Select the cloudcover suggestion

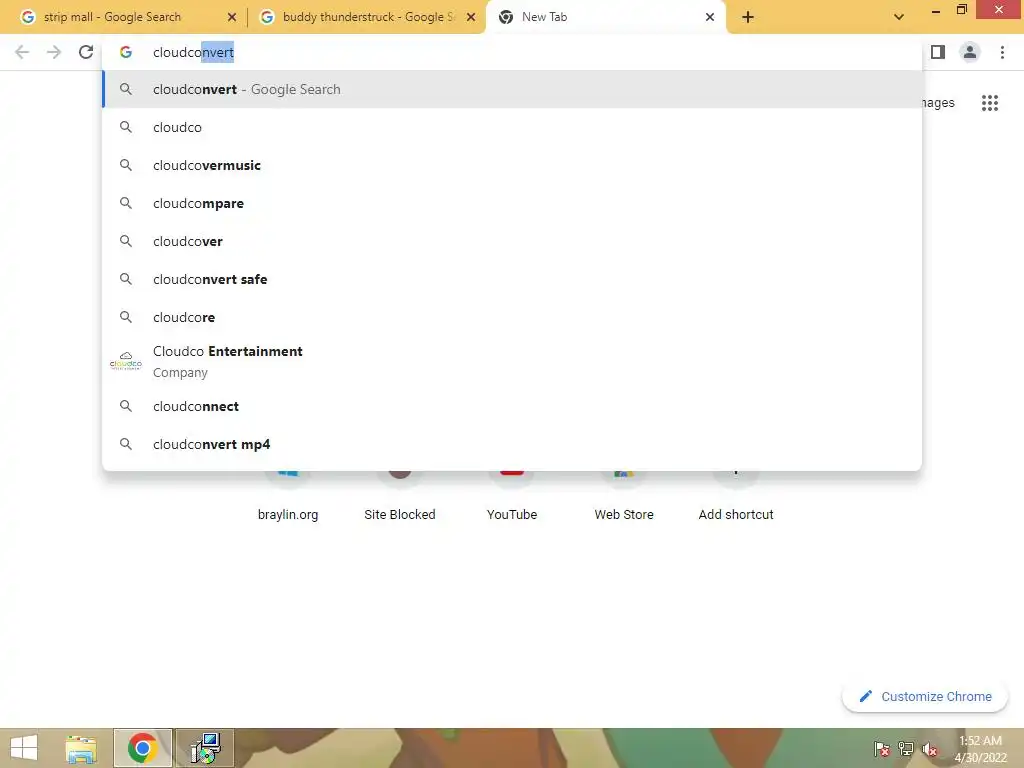[512, 241]
